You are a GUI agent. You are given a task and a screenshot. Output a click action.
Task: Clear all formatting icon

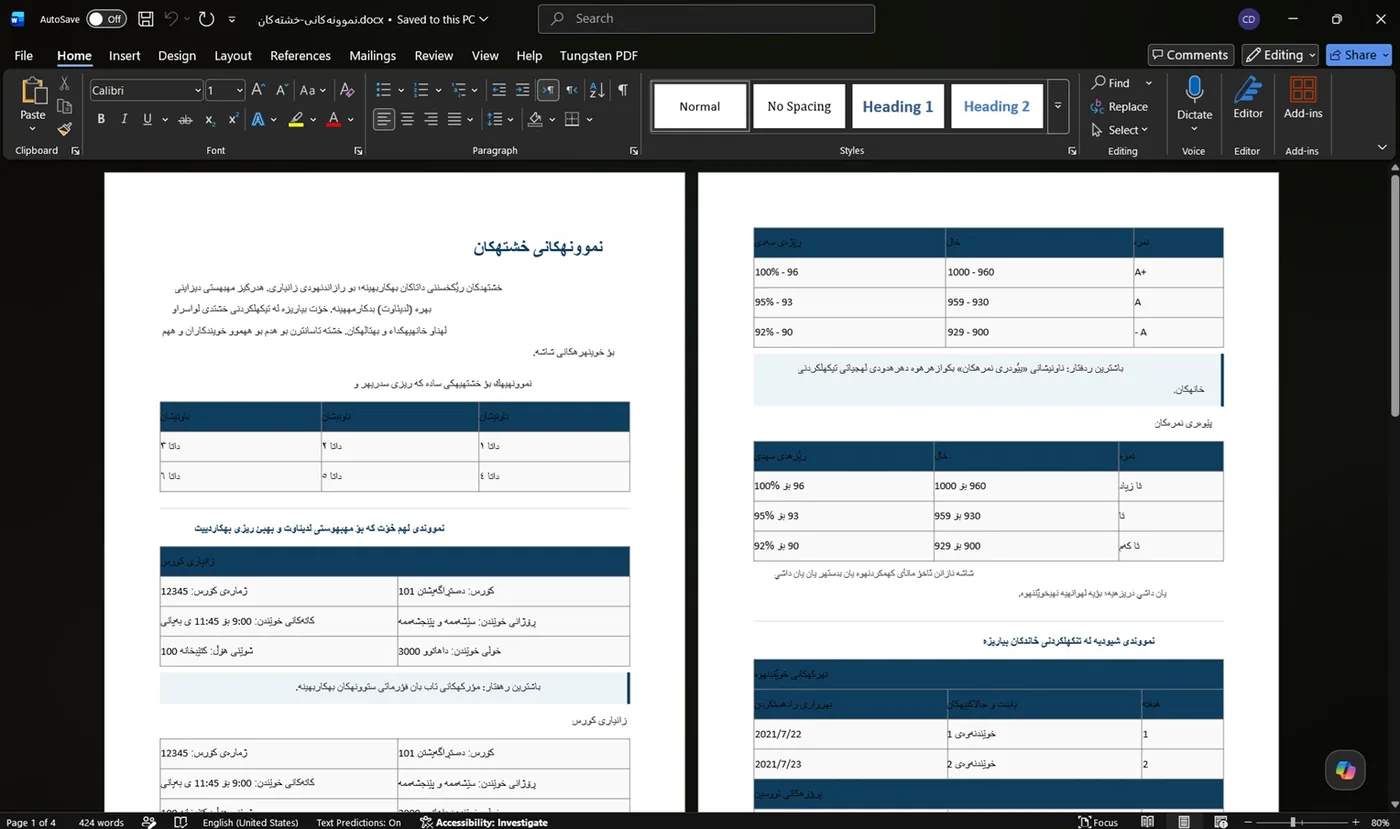(x=347, y=90)
